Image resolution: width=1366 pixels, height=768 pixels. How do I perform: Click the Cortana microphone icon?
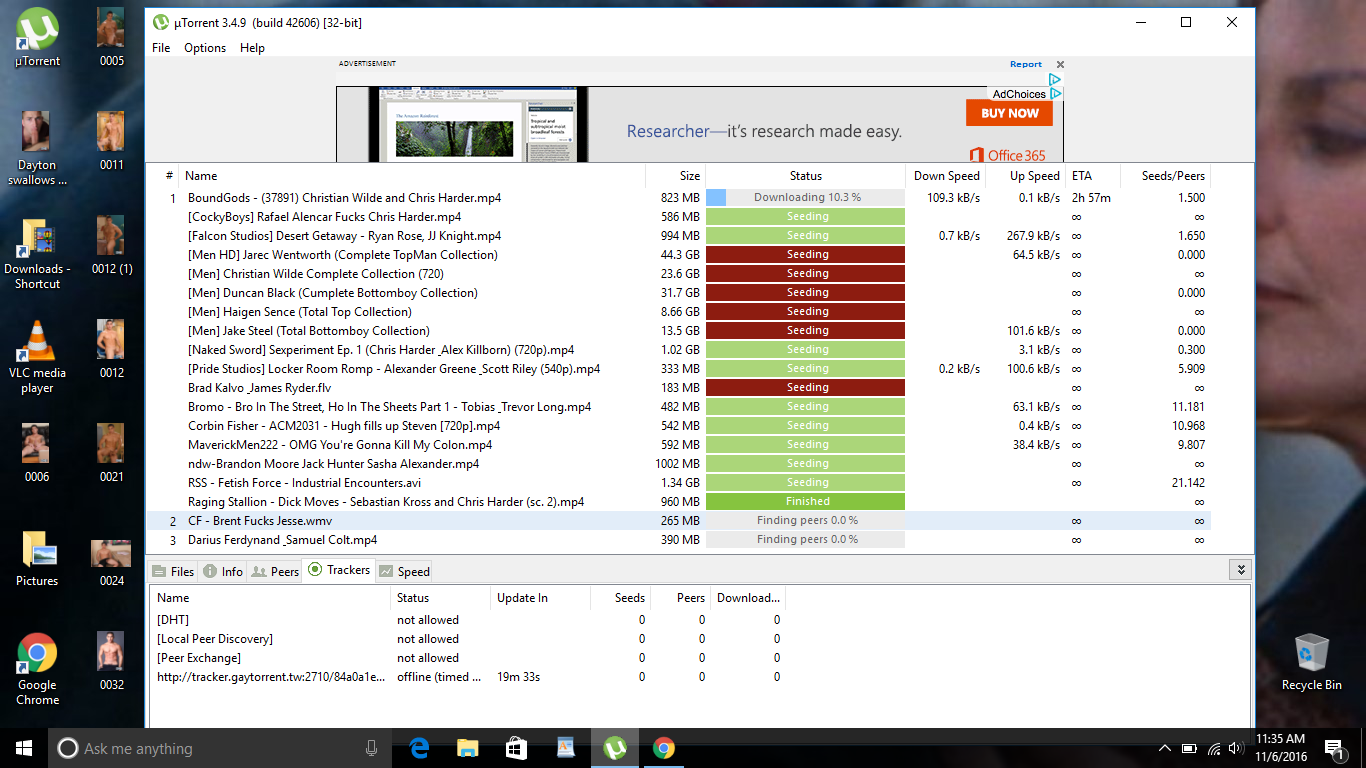pyautogui.click(x=372, y=748)
